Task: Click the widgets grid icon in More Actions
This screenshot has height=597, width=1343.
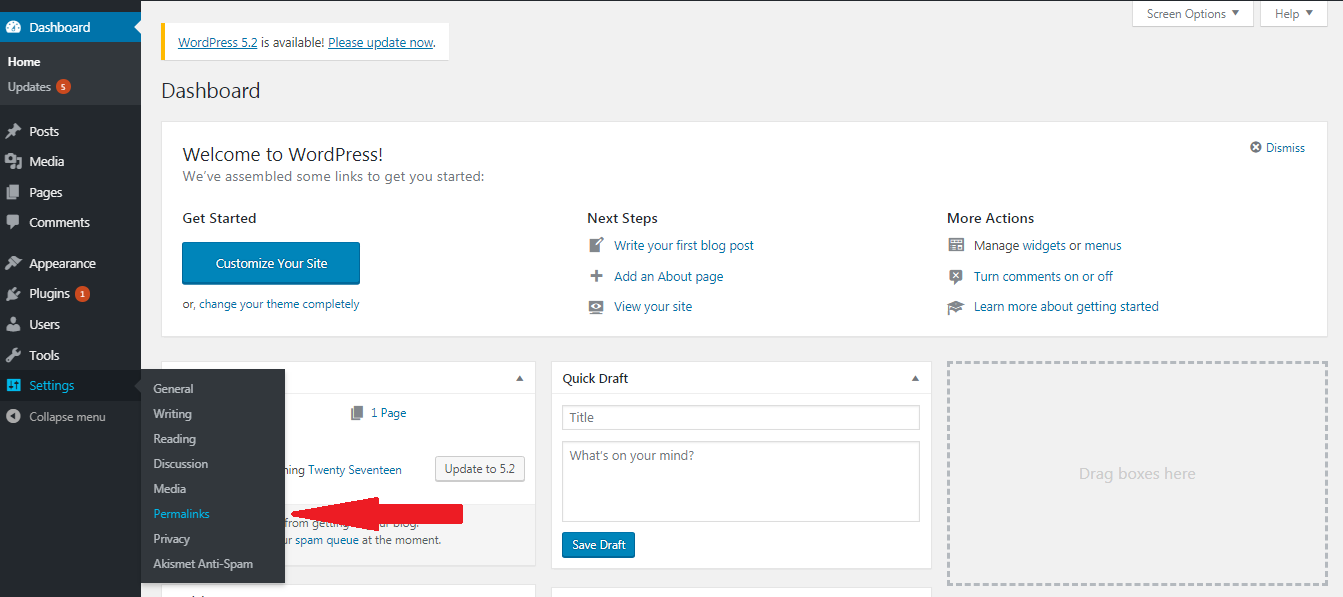Action: 956,245
